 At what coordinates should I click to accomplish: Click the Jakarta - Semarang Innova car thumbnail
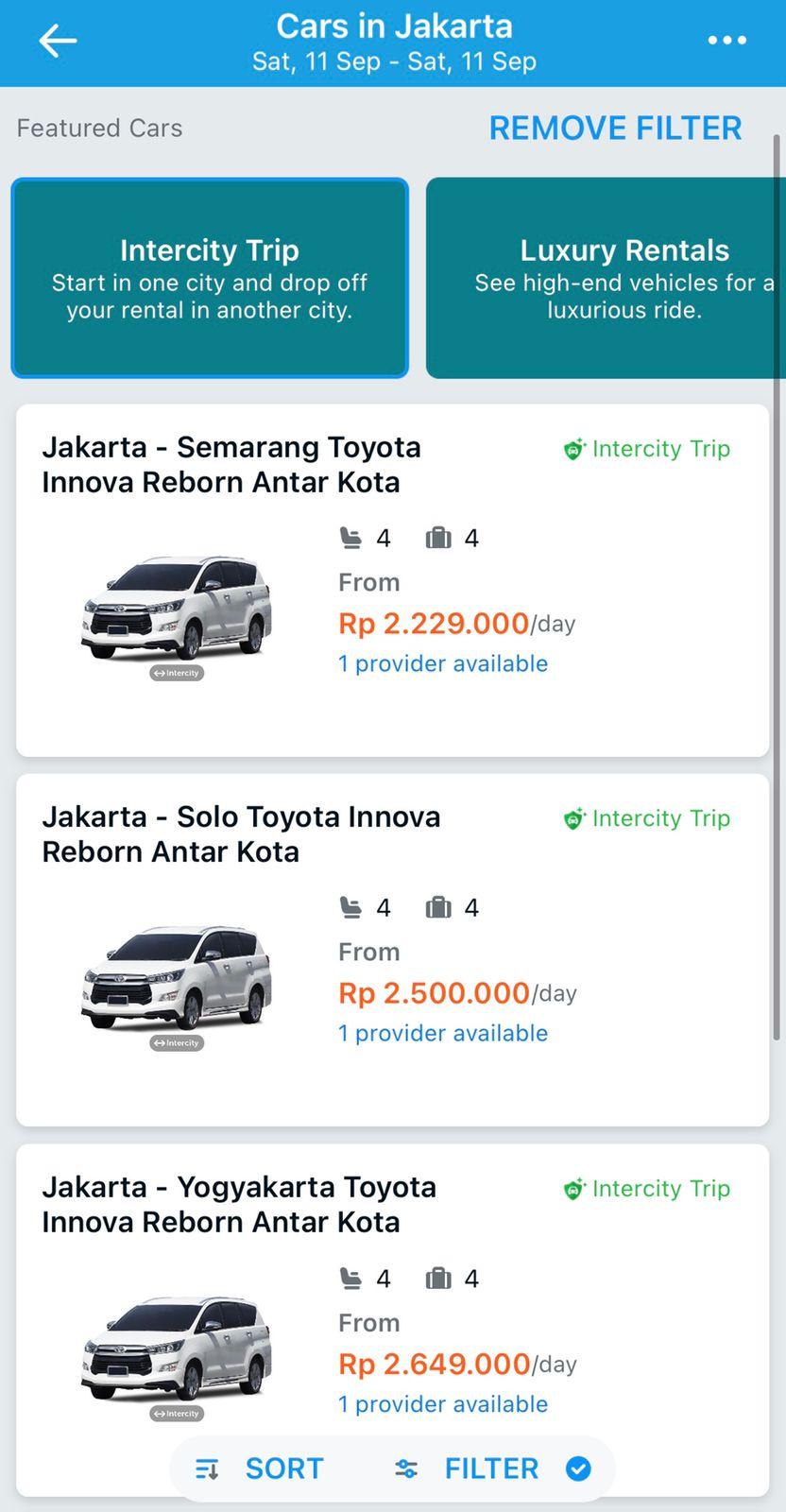(x=177, y=611)
